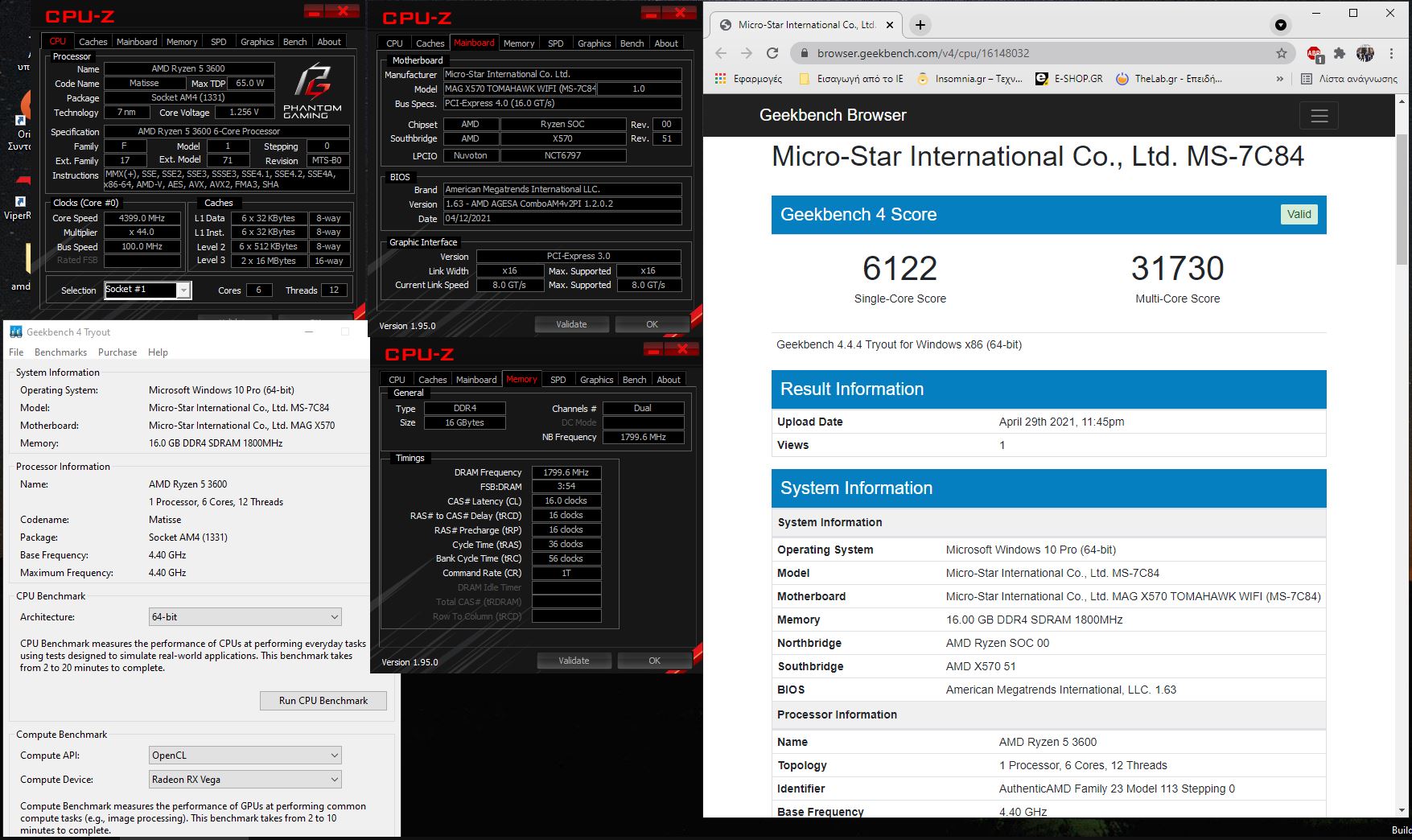Open the Selection Socket #1 dropdown in CPU-Z
This screenshot has width=1412, height=840.
click(148, 290)
